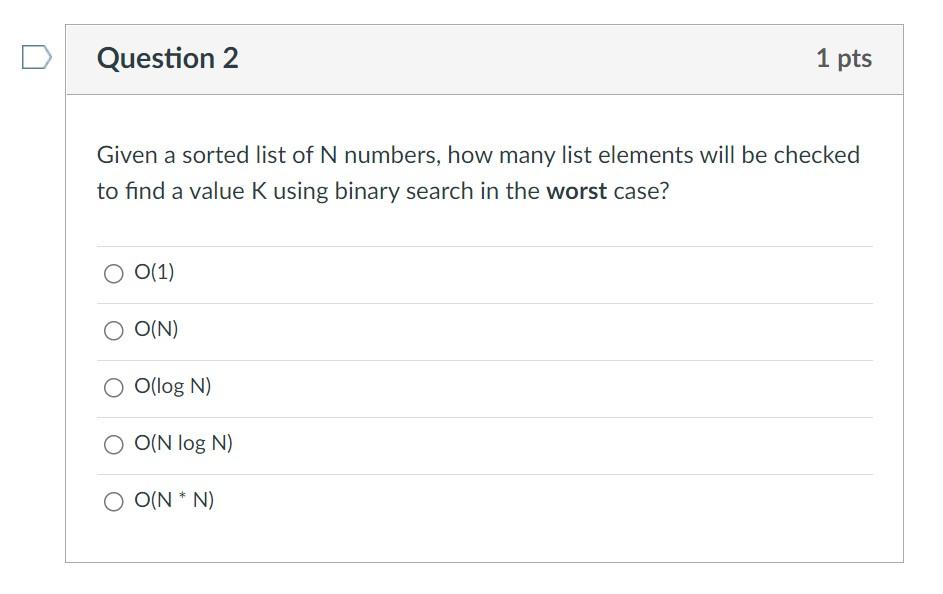Click the O(N log N) answer label text
This screenshot has height=594, width=943.
(x=183, y=444)
